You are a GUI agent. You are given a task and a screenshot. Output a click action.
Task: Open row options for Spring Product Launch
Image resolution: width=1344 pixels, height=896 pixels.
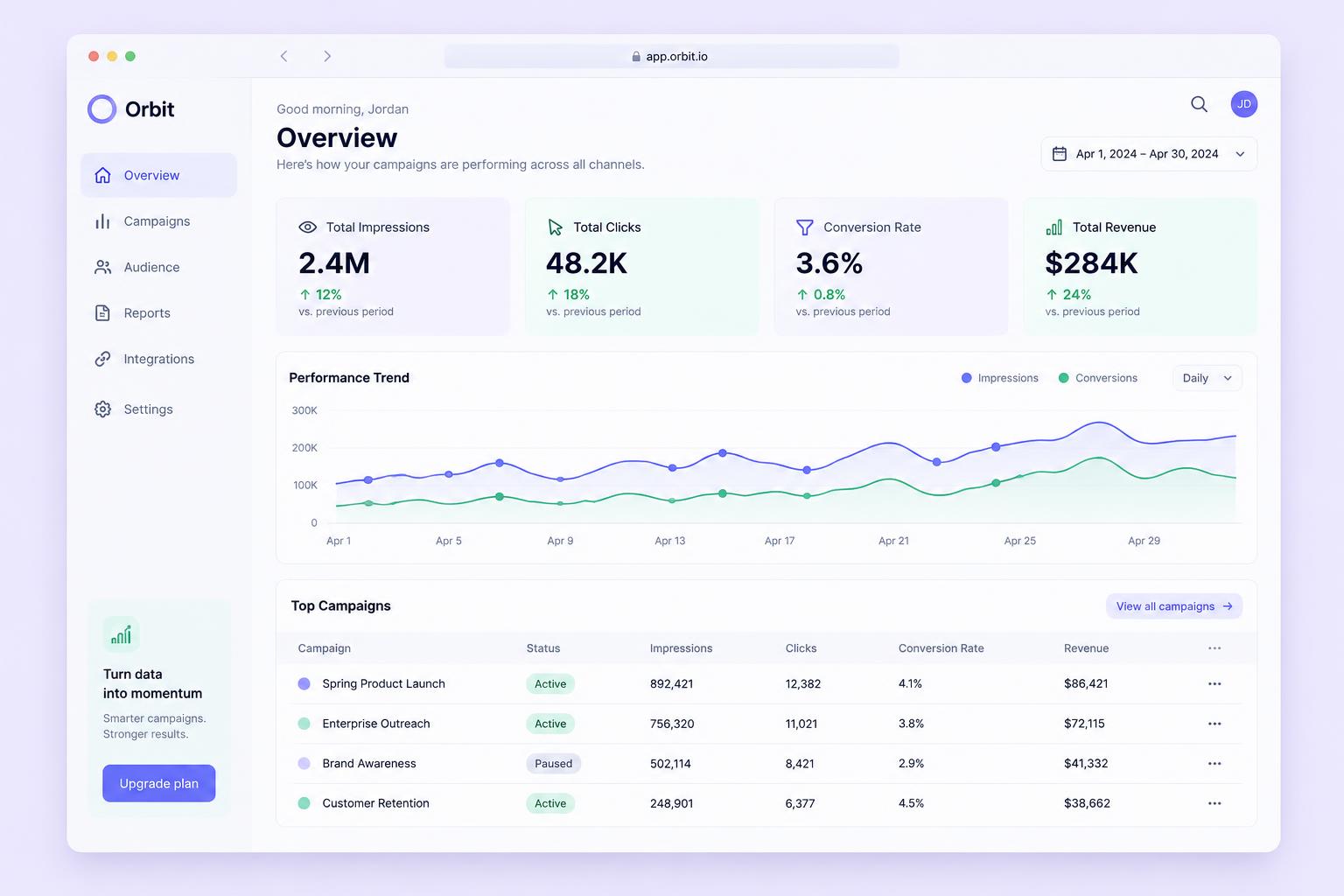[x=1214, y=684]
